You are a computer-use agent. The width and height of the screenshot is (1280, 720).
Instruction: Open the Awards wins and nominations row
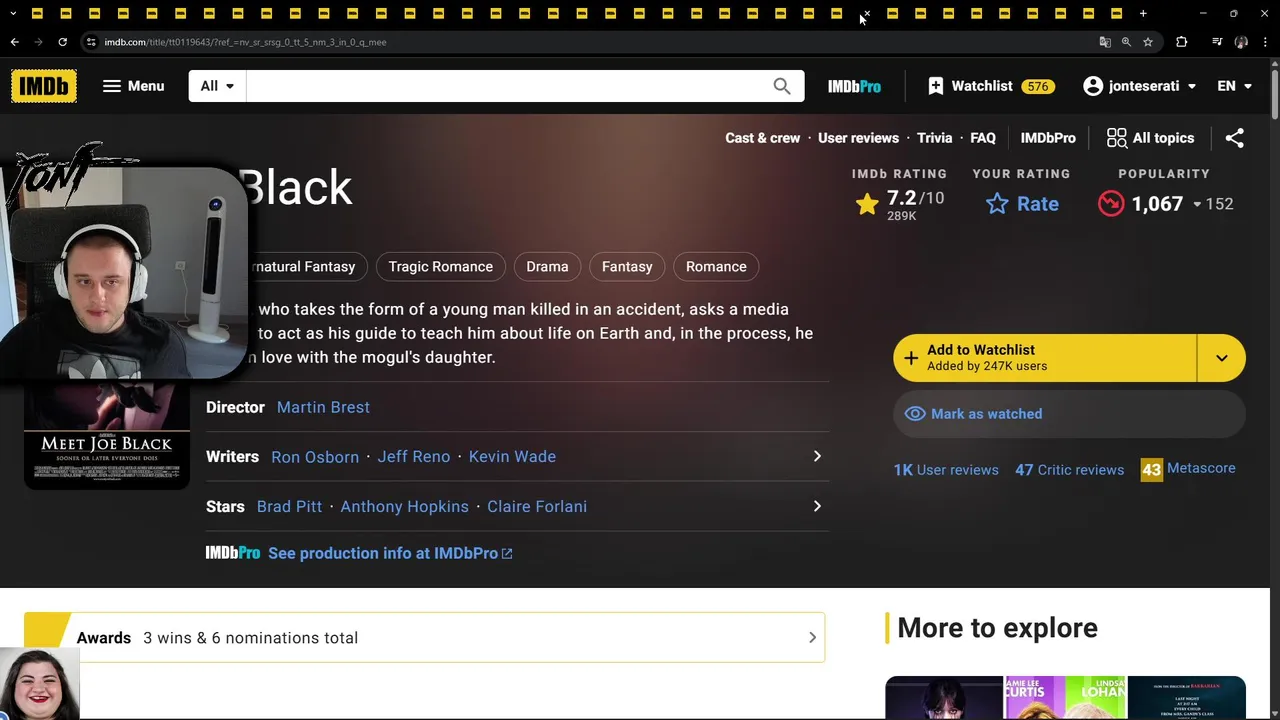(425, 638)
